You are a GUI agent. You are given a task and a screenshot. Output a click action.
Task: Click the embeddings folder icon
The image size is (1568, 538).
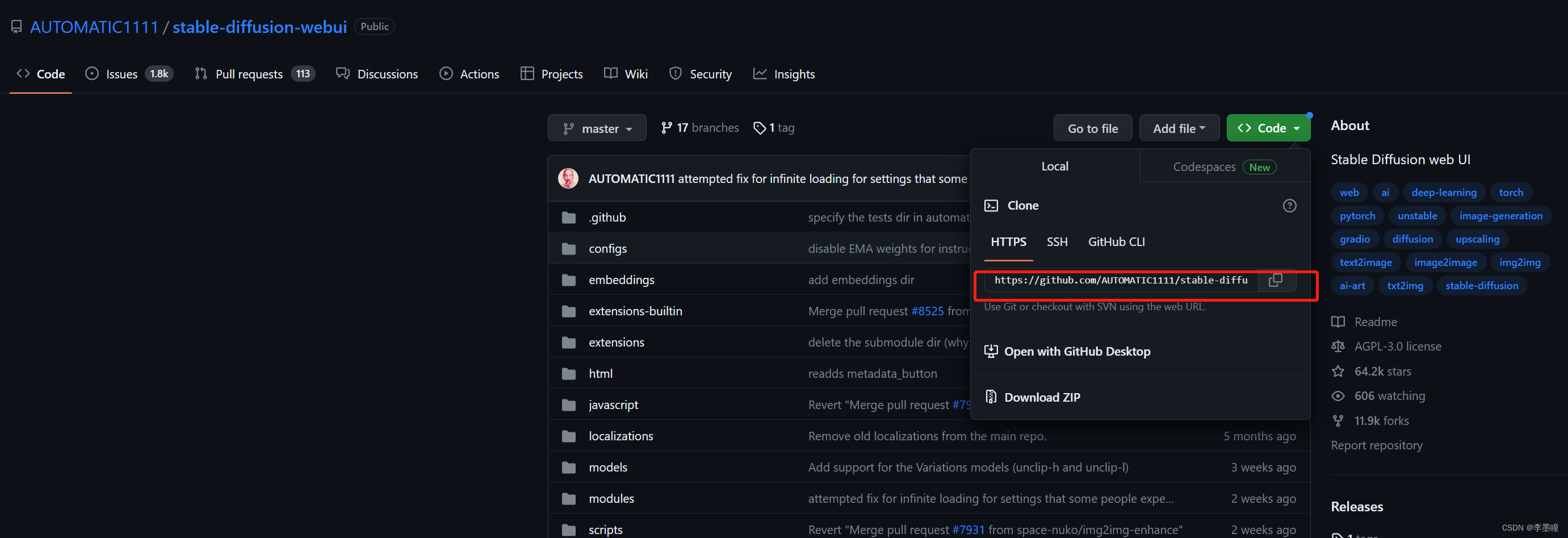(x=568, y=280)
